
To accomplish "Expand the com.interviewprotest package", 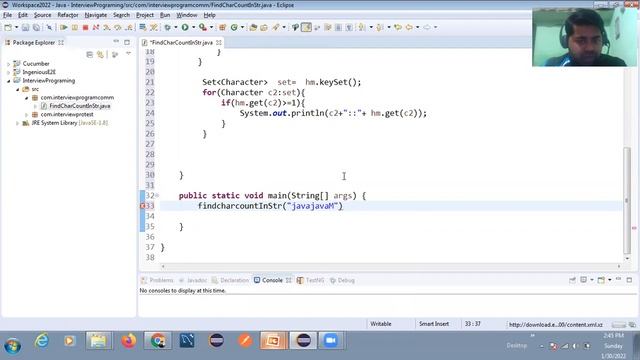I will (x=27, y=115).
